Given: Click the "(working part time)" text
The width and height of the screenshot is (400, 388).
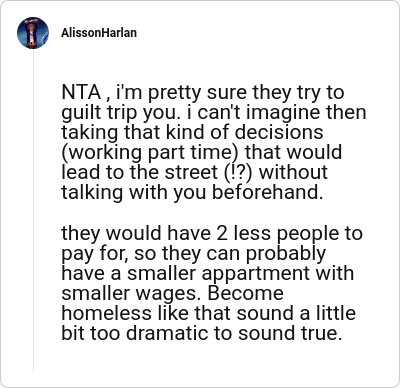Looking at the screenshot, I should [x=151, y=153].
